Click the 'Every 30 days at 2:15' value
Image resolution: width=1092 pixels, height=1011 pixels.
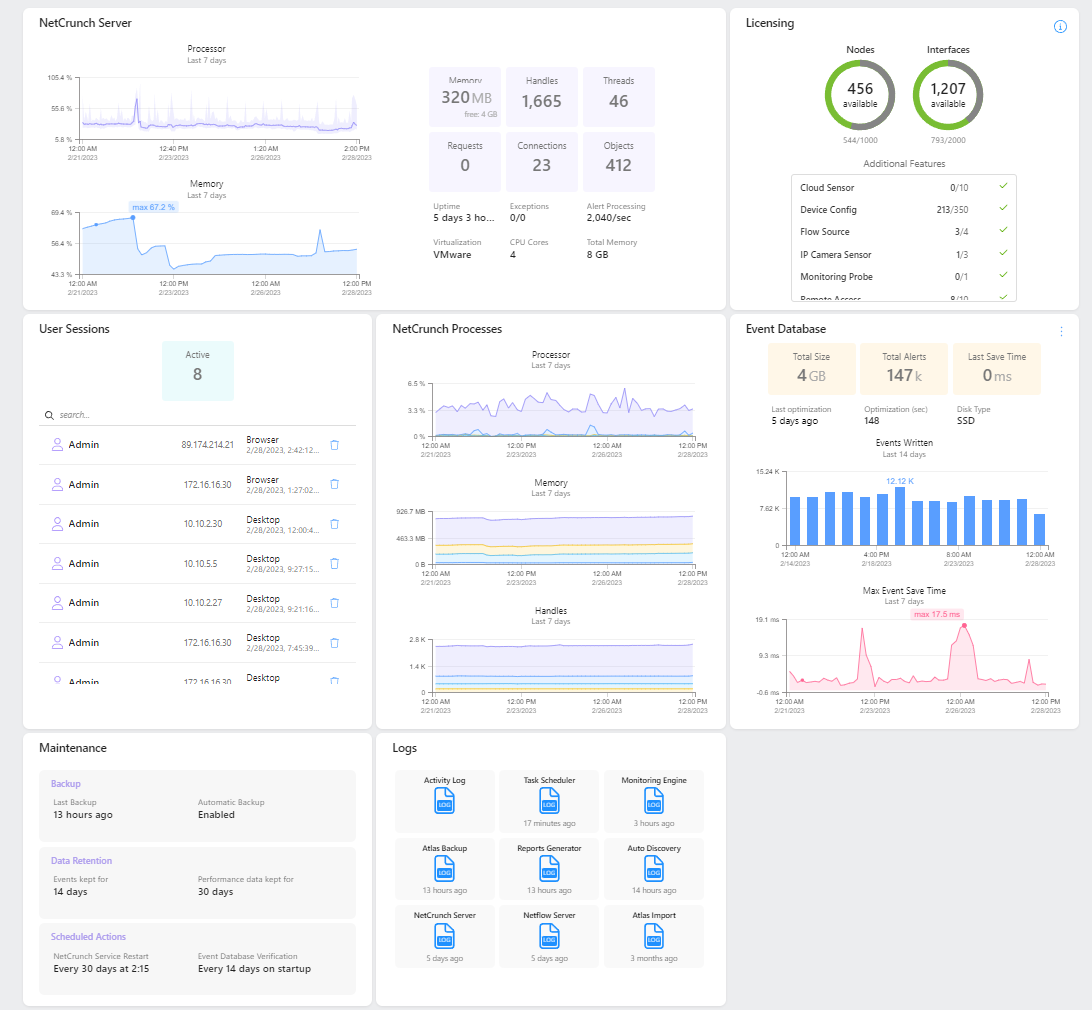[101, 969]
